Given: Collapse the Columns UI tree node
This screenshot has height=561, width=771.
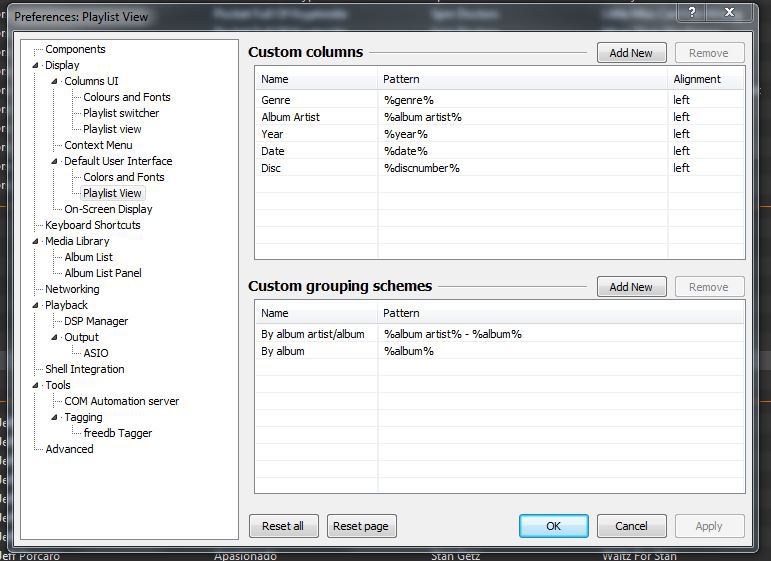Looking at the screenshot, I should tap(56, 82).
